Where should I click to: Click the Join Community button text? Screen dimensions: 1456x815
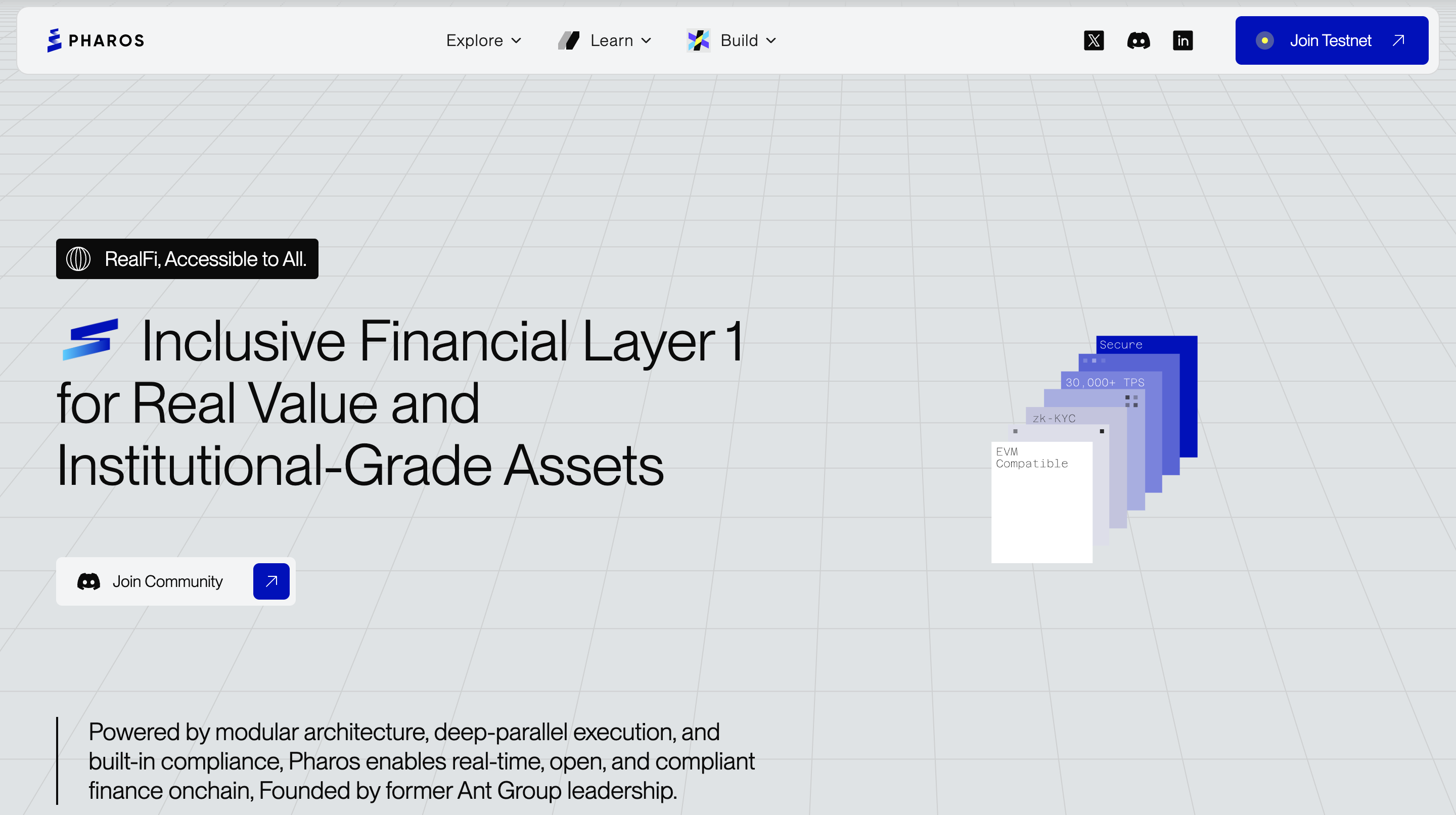(x=167, y=581)
